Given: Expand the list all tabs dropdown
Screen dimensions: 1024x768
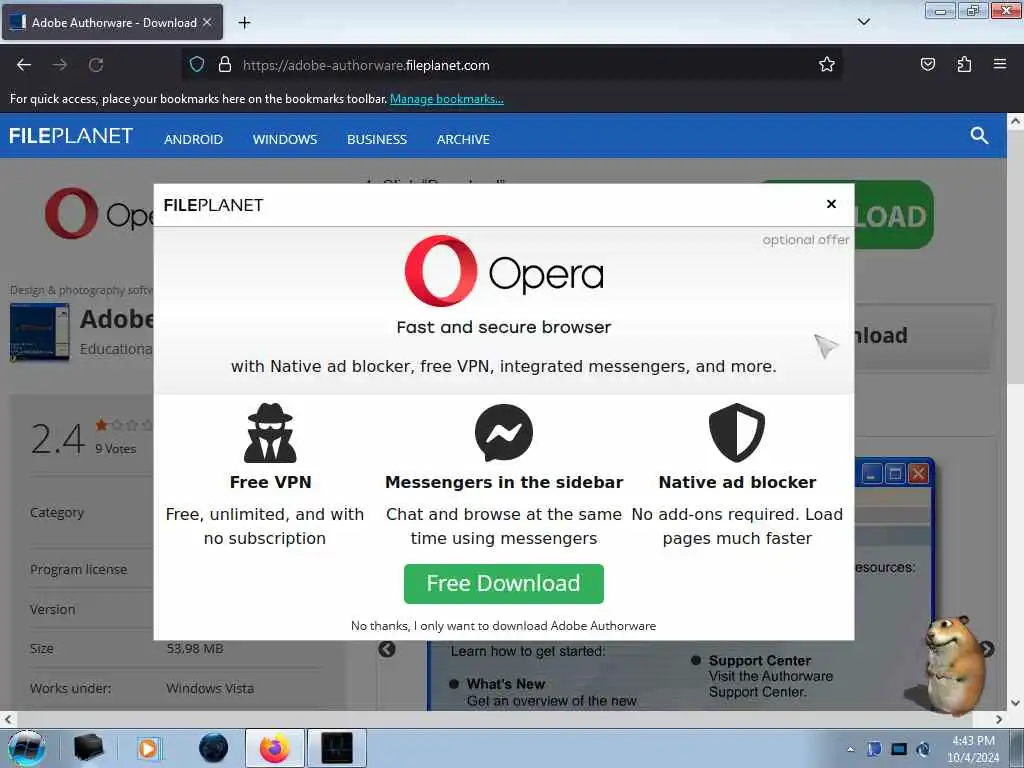Looking at the screenshot, I should (863, 22).
